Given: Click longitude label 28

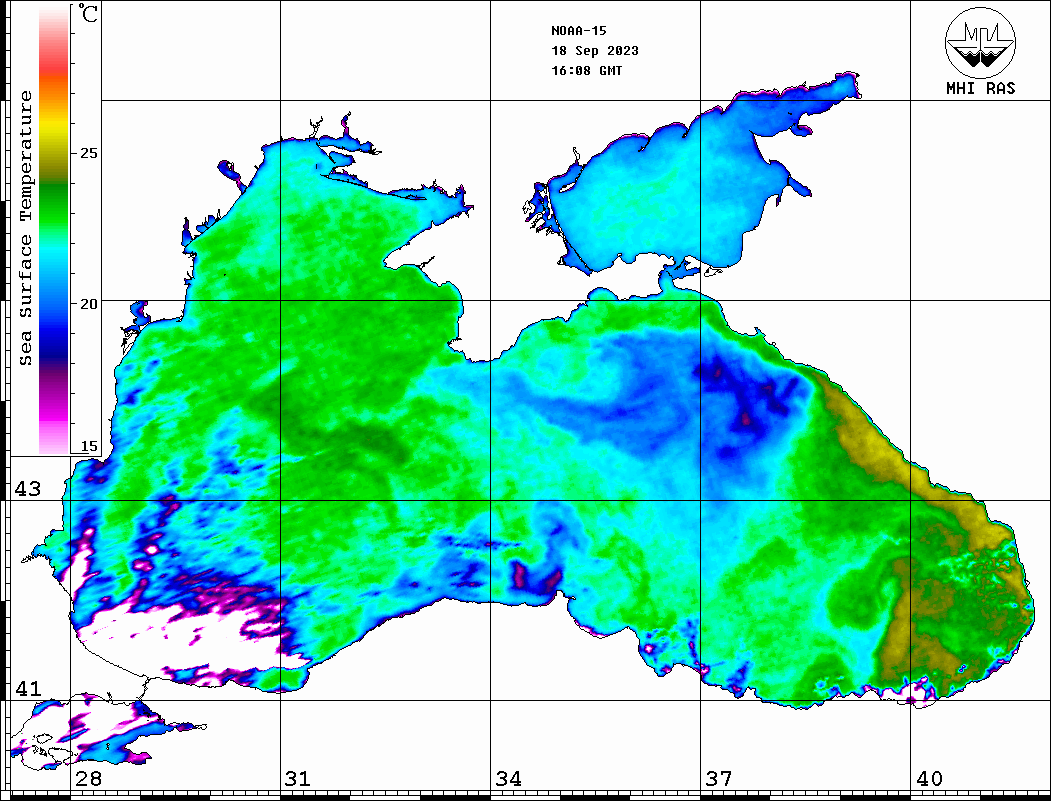Looking at the screenshot, I should 88,779.
